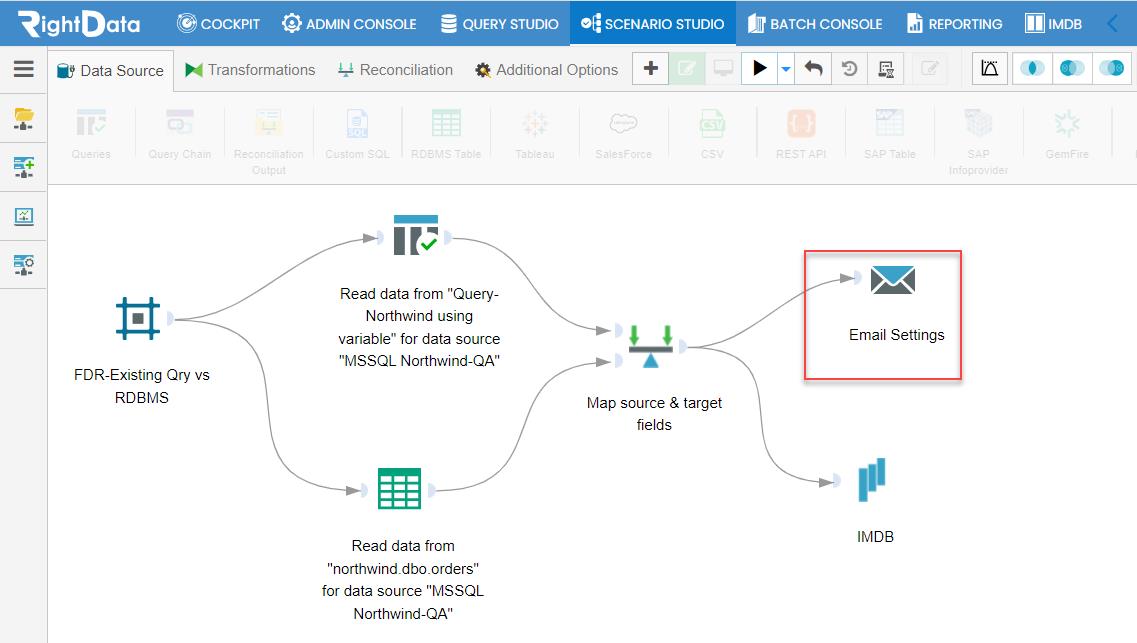Click the Email Settings envelope node
The image size is (1137, 643).
pyautogui.click(x=893, y=280)
